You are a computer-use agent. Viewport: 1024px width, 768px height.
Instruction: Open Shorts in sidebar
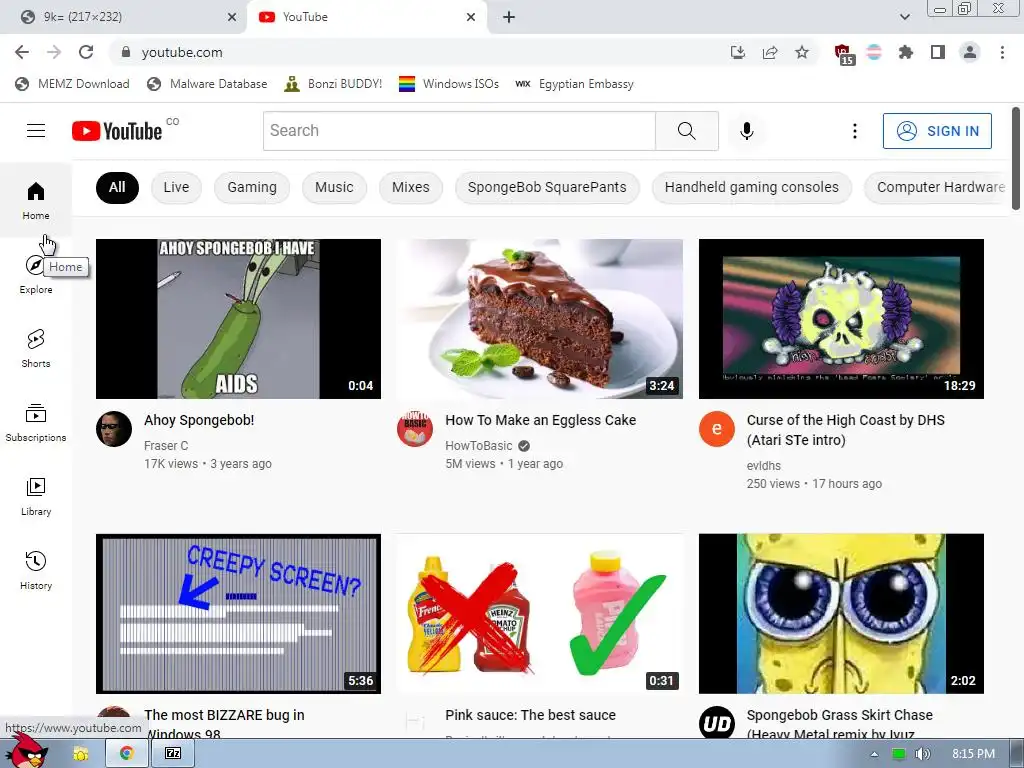(36, 348)
